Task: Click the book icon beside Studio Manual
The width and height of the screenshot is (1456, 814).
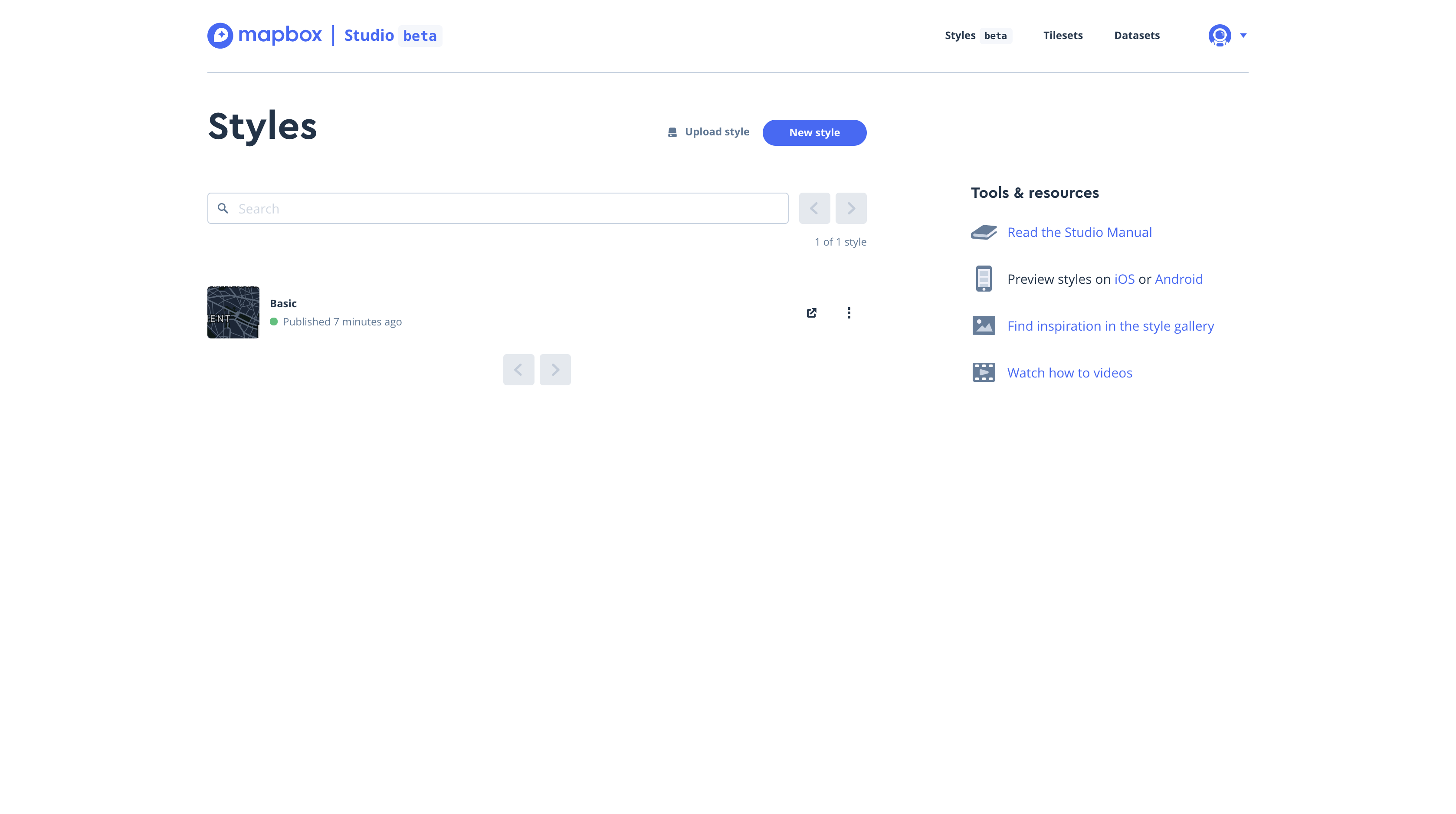Action: 984,232
